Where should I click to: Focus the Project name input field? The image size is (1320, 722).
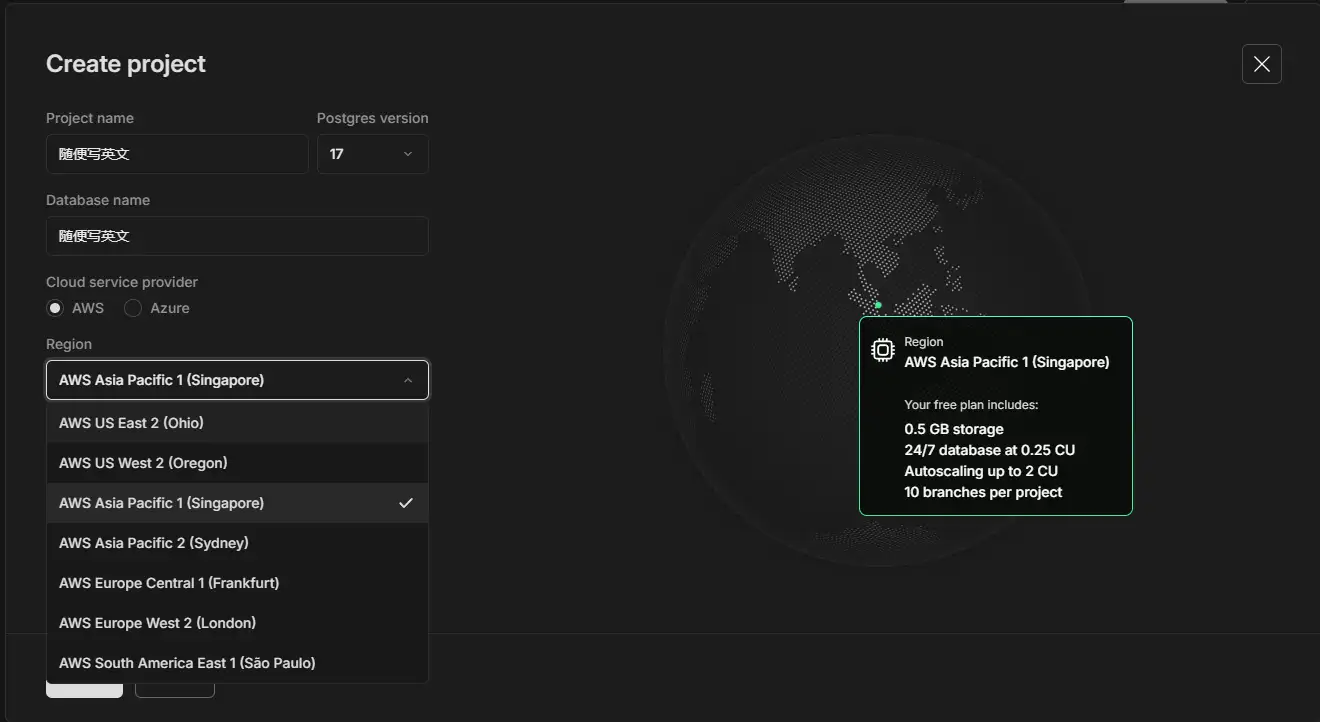tap(177, 154)
